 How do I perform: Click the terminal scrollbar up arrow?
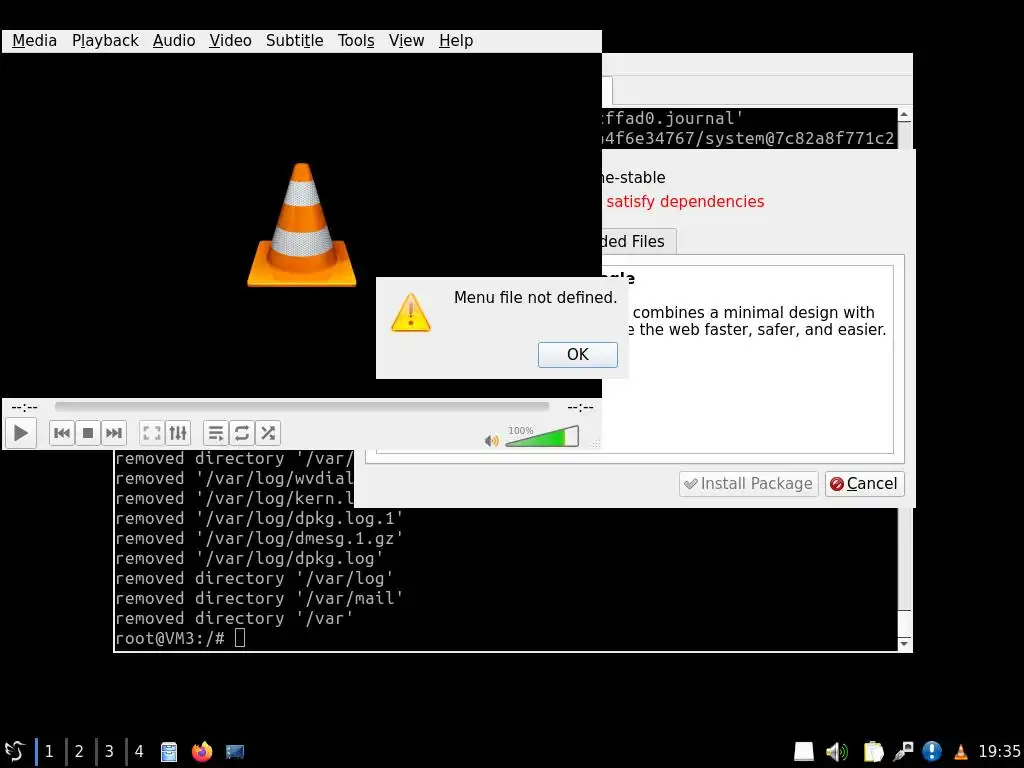[904, 115]
